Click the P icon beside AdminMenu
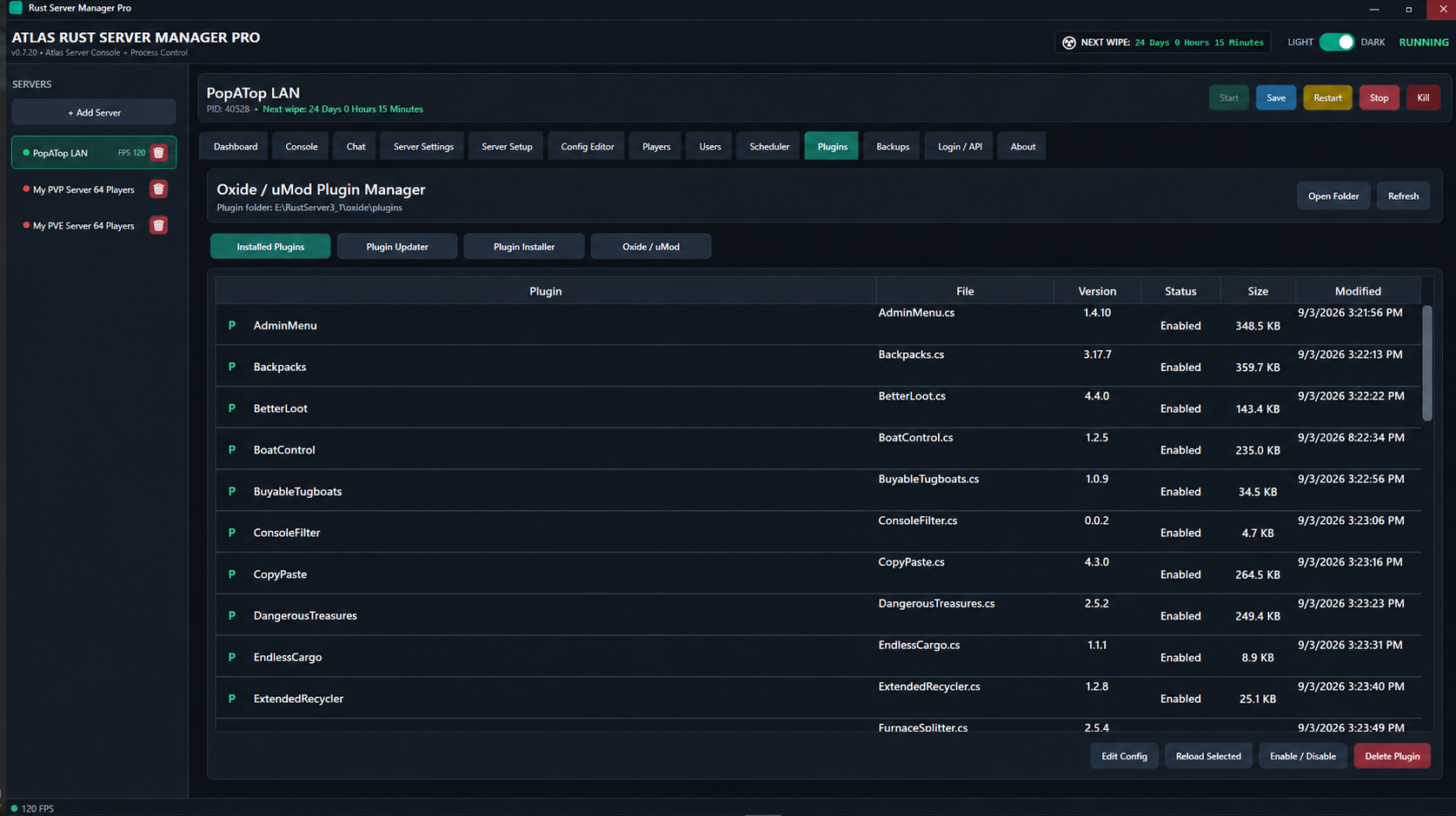 click(232, 326)
